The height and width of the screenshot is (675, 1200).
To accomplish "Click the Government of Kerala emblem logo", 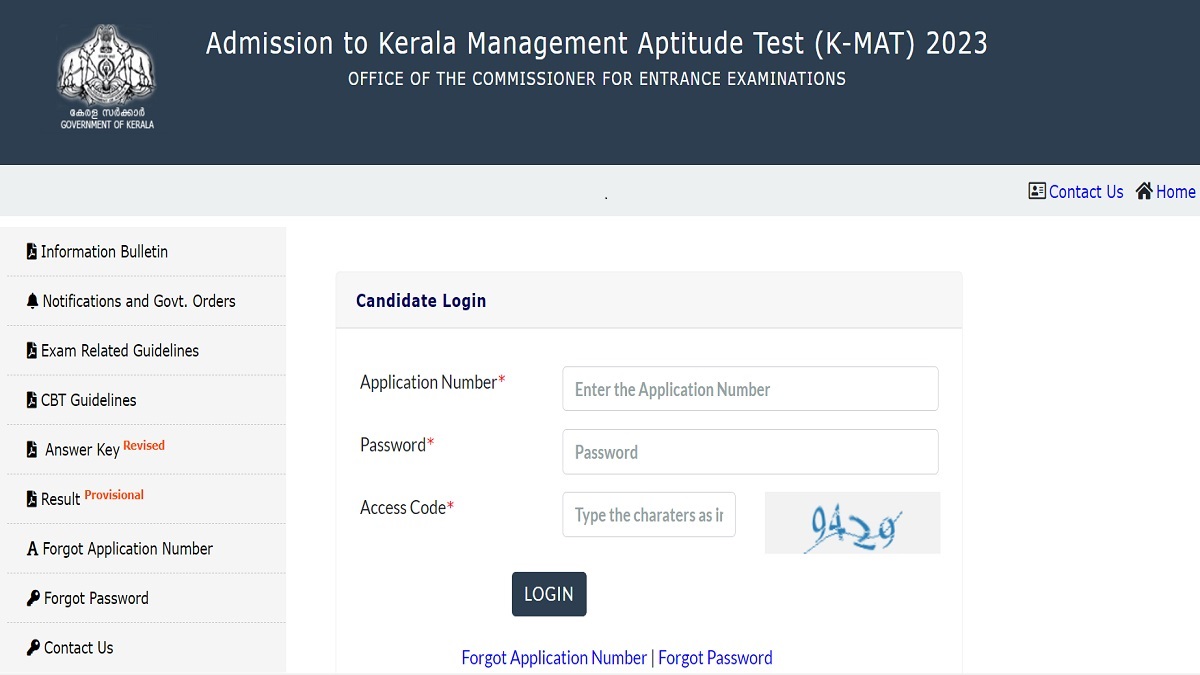I will tap(107, 75).
